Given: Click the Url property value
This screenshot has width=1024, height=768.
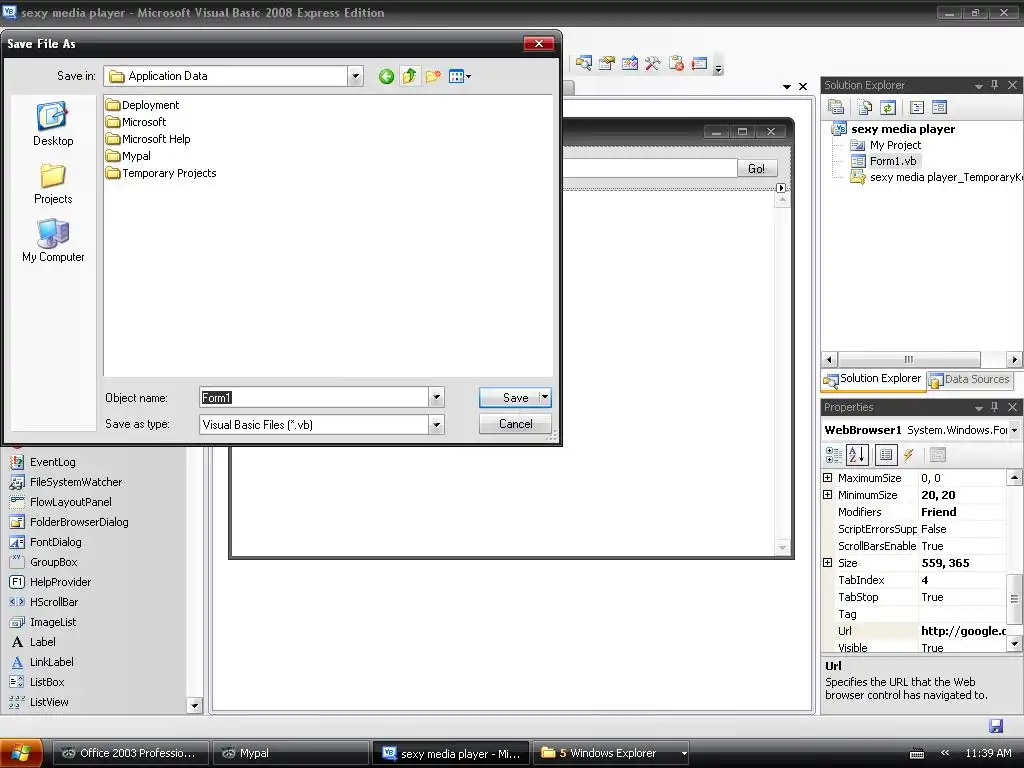Looking at the screenshot, I should [x=963, y=631].
